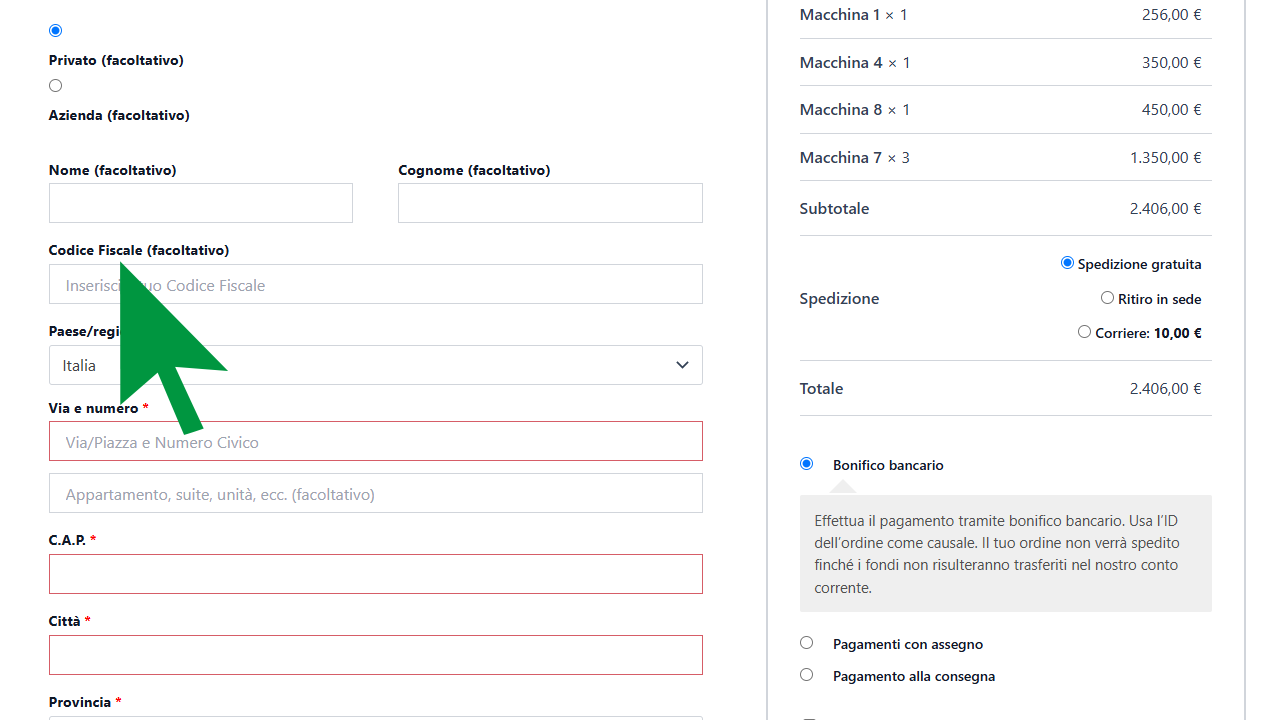Select the Privato radio button
The height and width of the screenshot is (720, 1280).
(55, 30)
